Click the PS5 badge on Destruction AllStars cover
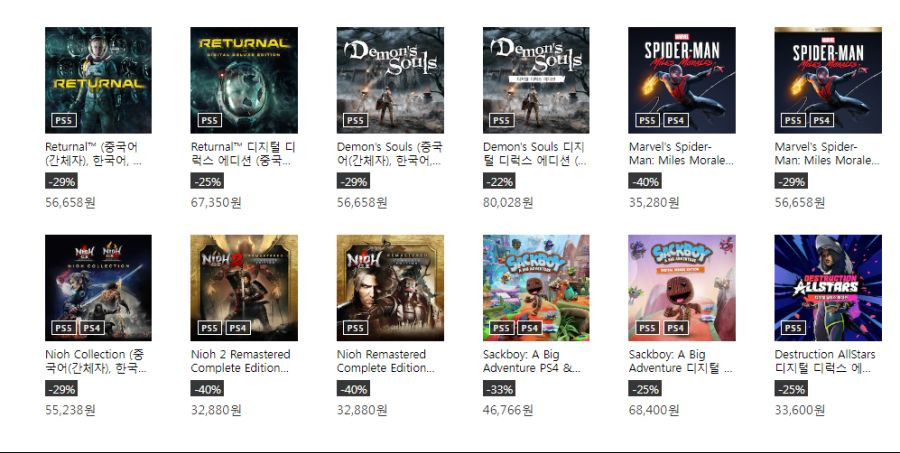The width and height of the screenshot is (900, 453). pos(793,328)
